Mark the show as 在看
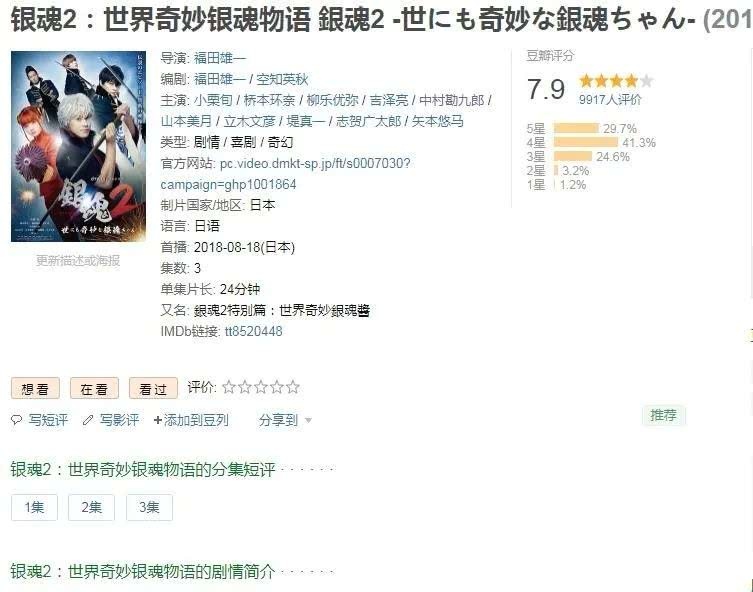This screenshot has width=753, height=592. pyautogui.click(x=95, y=388)
